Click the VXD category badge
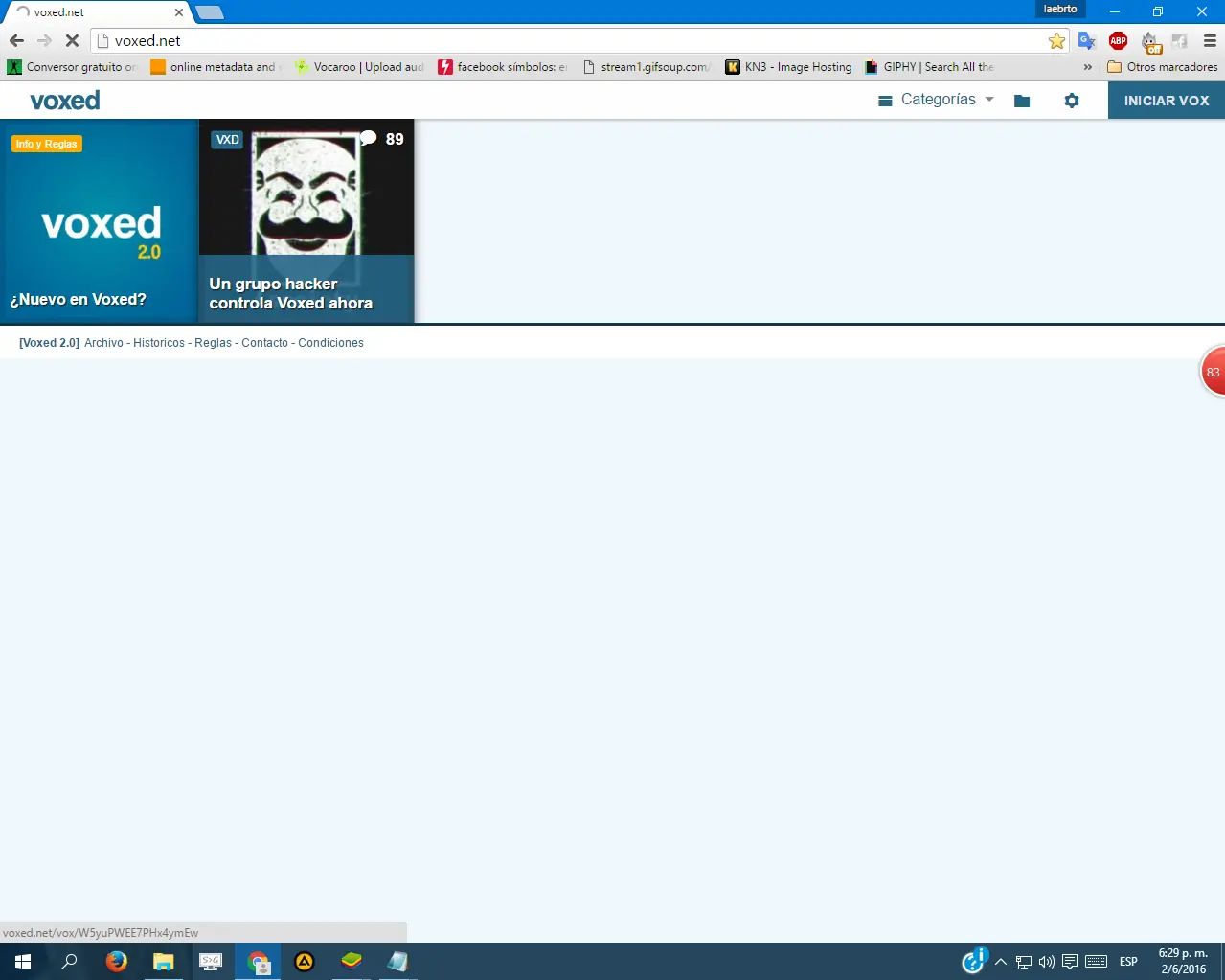This screenshot has width=1225, height=980. click(228, 140)
